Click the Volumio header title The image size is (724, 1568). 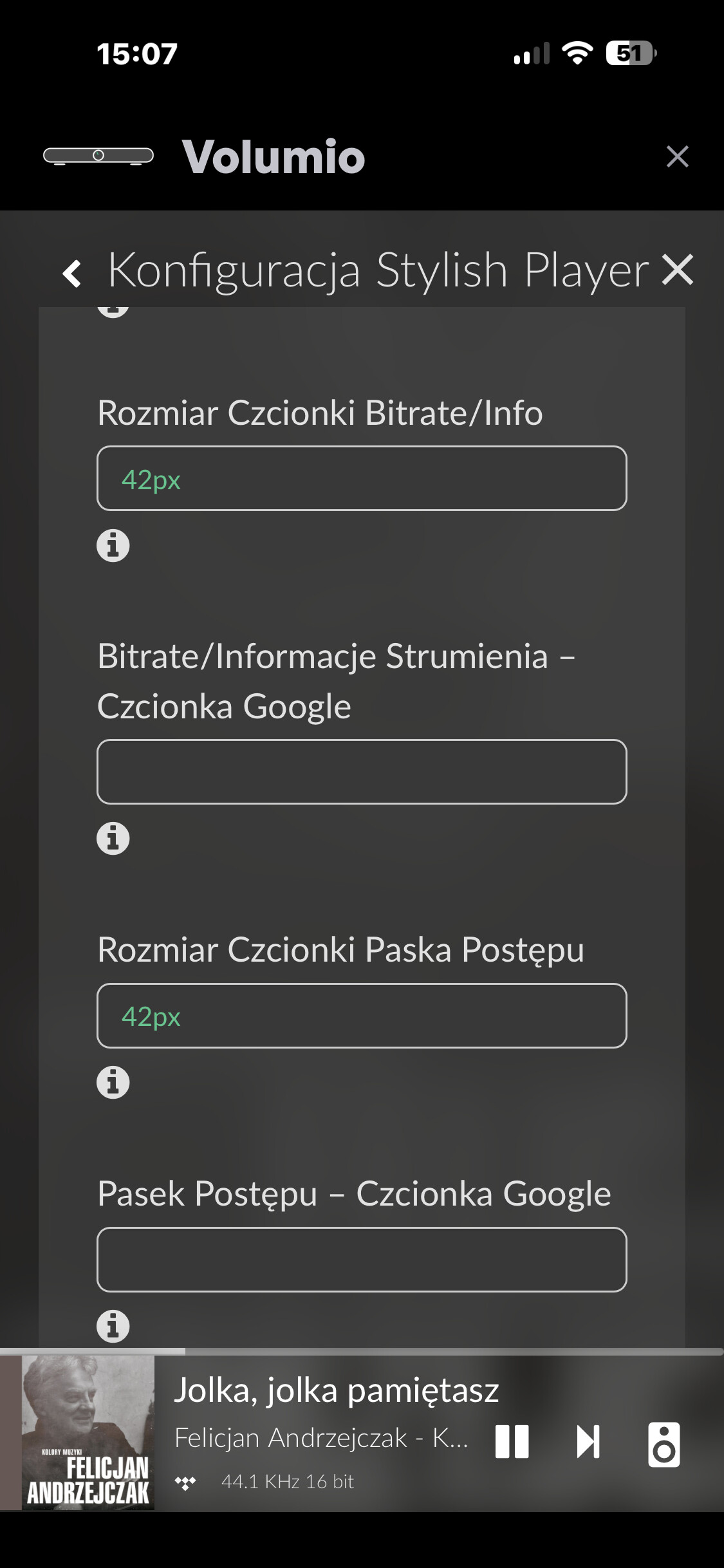point(274,156)
